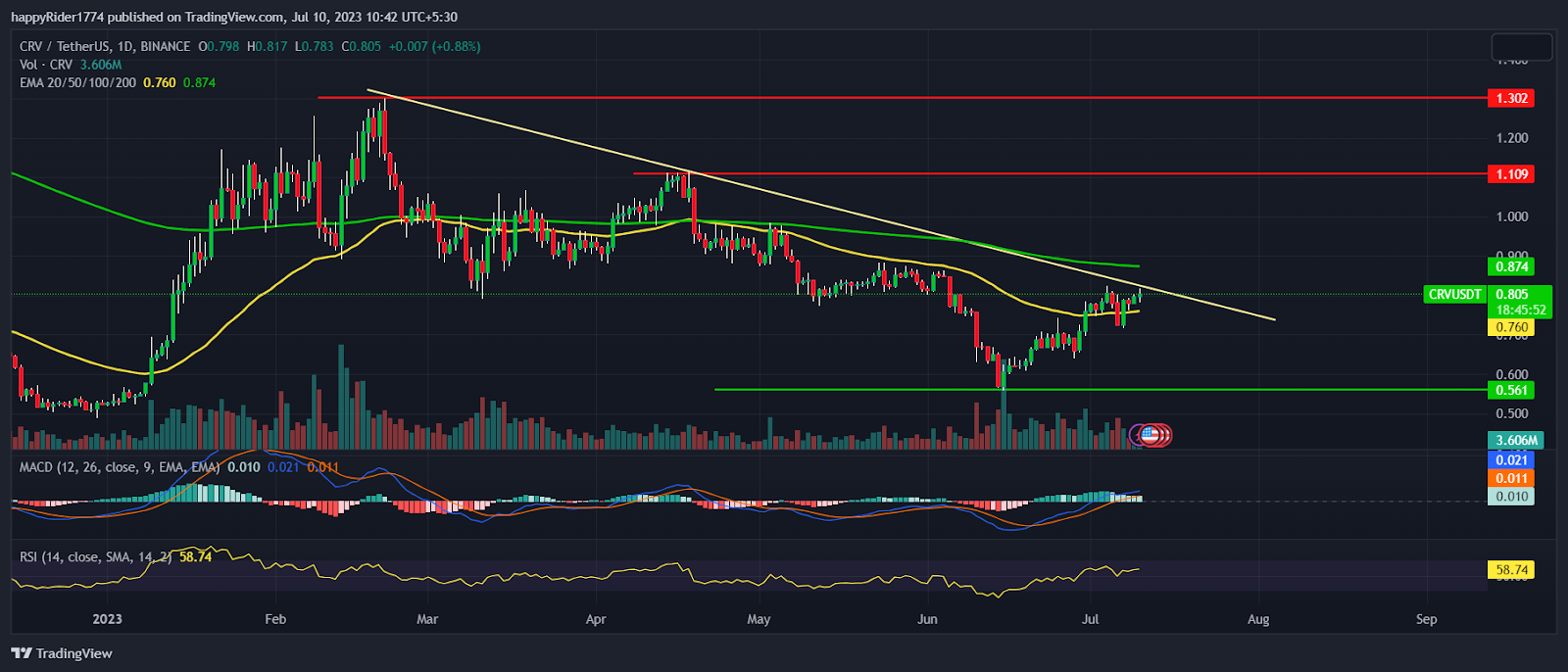Click the 58.74 value in RSI legend
Image resolution: width=1568 pixels, height=672 pixels.
196,556
